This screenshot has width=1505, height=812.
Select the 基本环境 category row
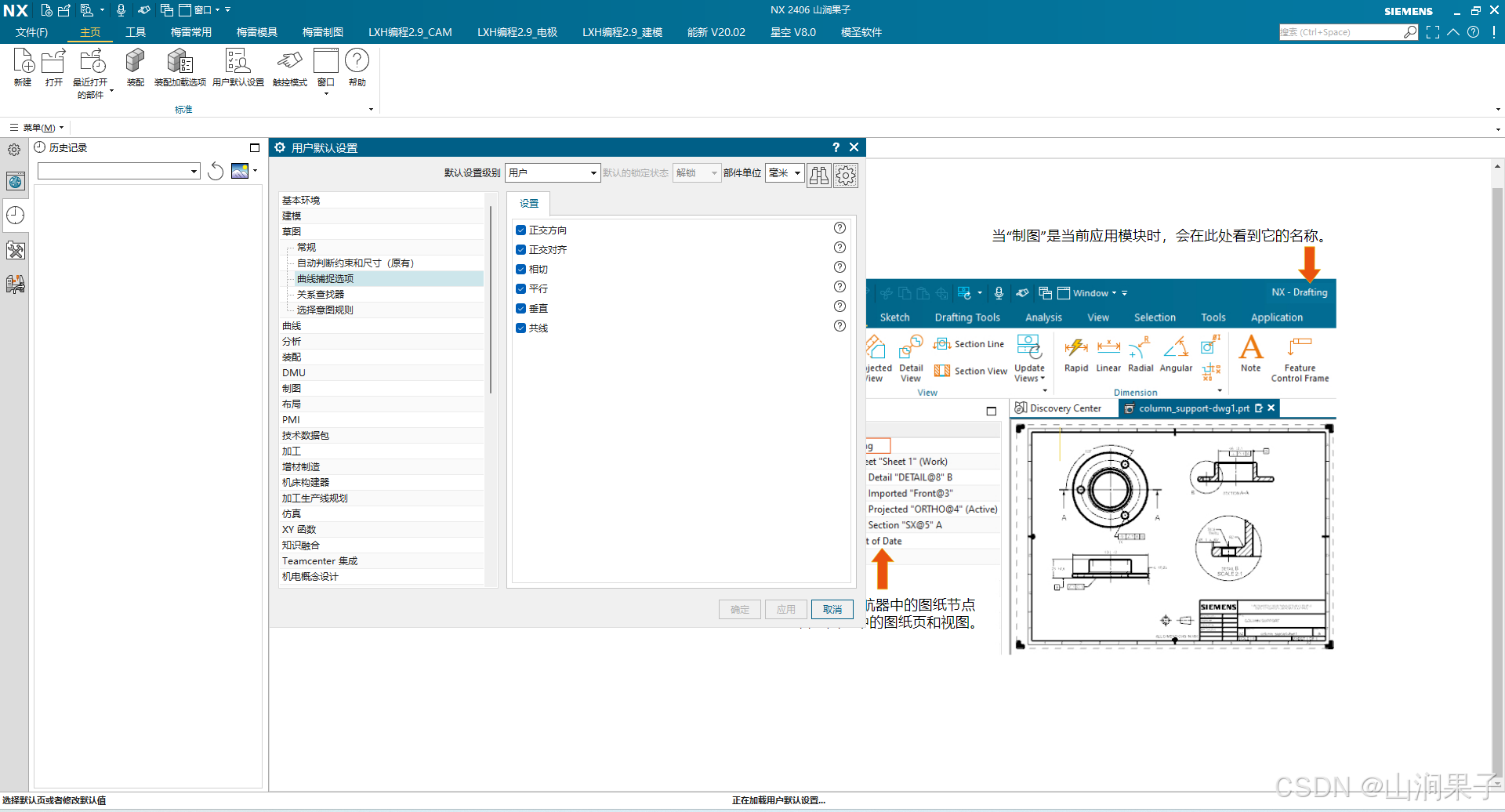click(x=381, y=201)
